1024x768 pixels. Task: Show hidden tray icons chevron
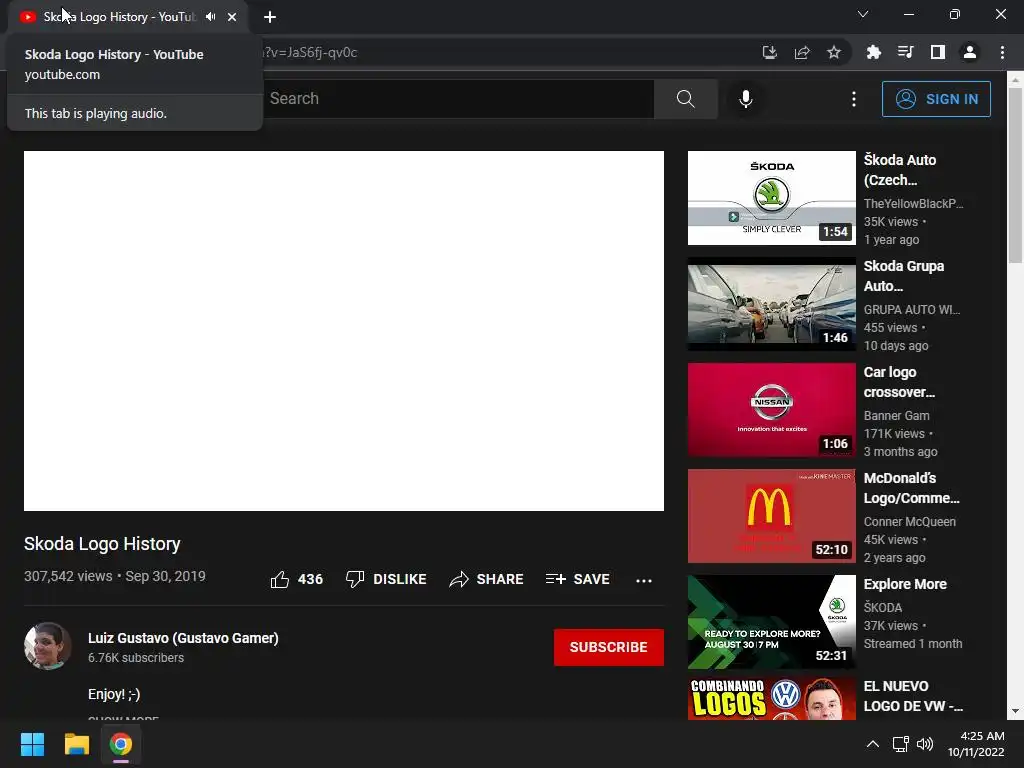(x=872, y=744)
